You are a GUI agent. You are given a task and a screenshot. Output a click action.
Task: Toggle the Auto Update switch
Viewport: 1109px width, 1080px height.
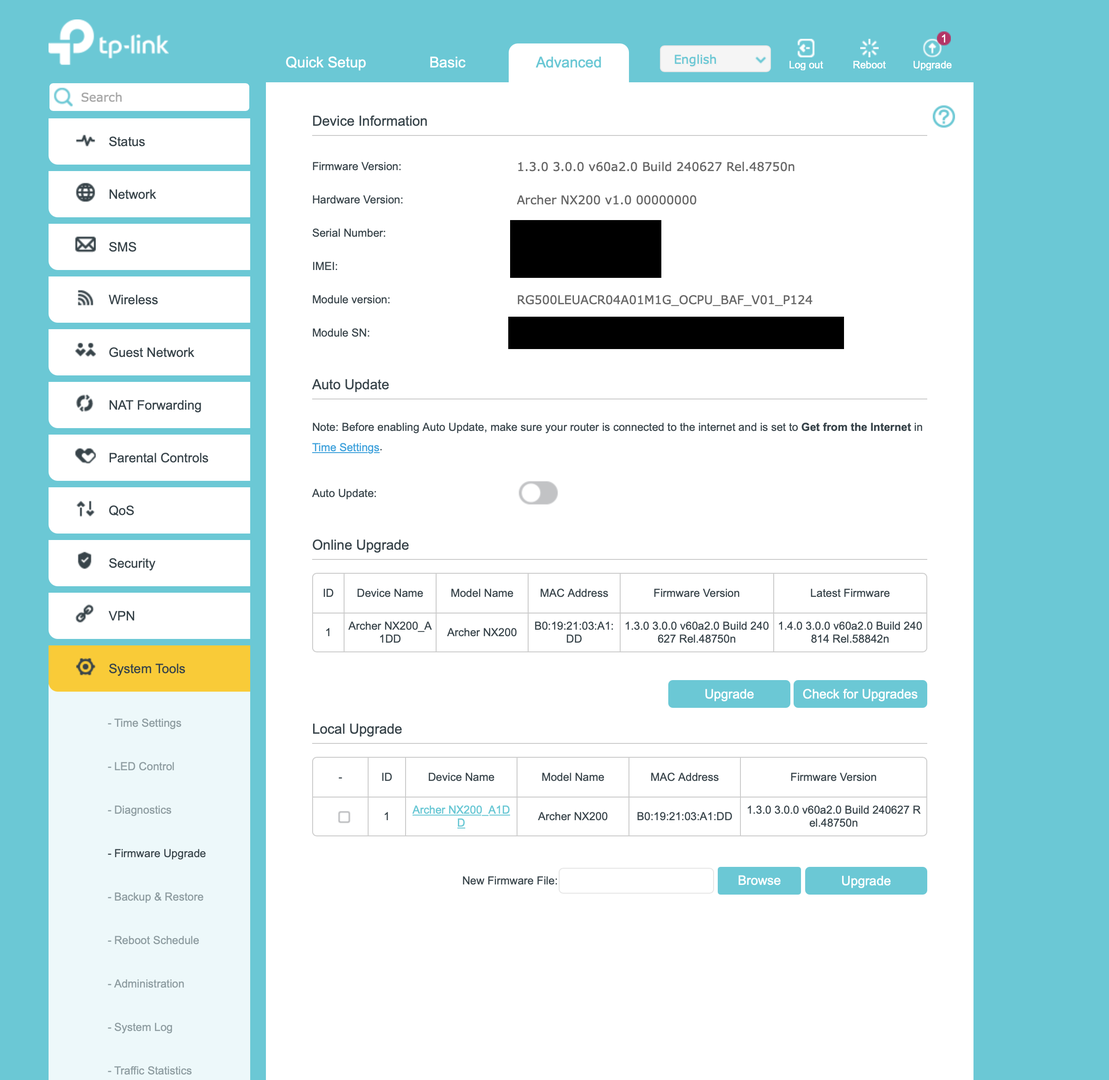538,493
